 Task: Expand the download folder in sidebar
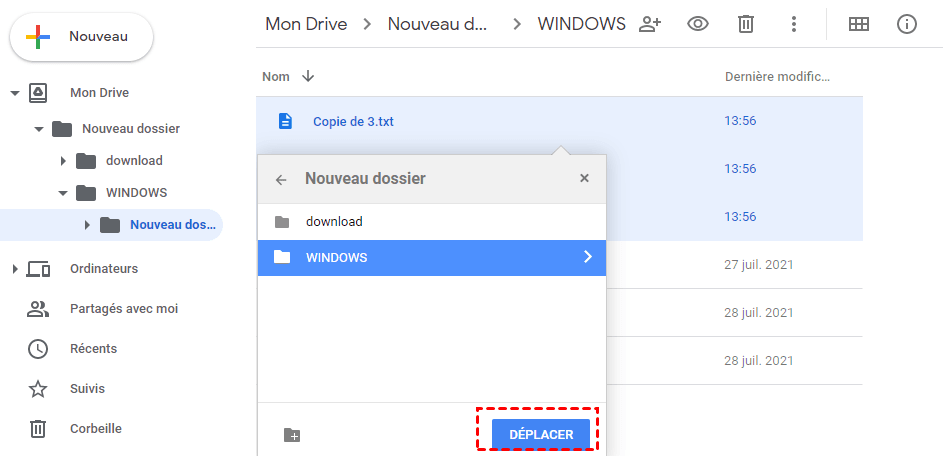click(63, 161)
